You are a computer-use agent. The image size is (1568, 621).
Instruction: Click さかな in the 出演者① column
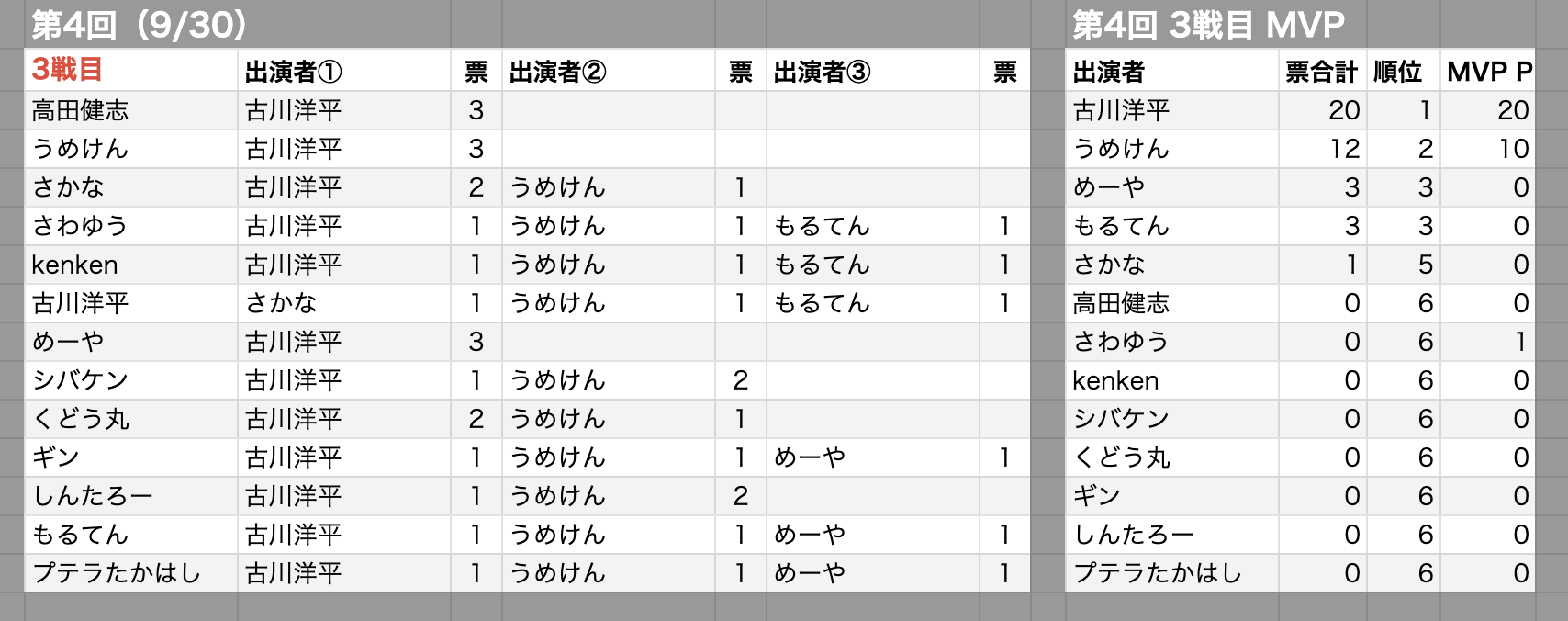point(281,303)
